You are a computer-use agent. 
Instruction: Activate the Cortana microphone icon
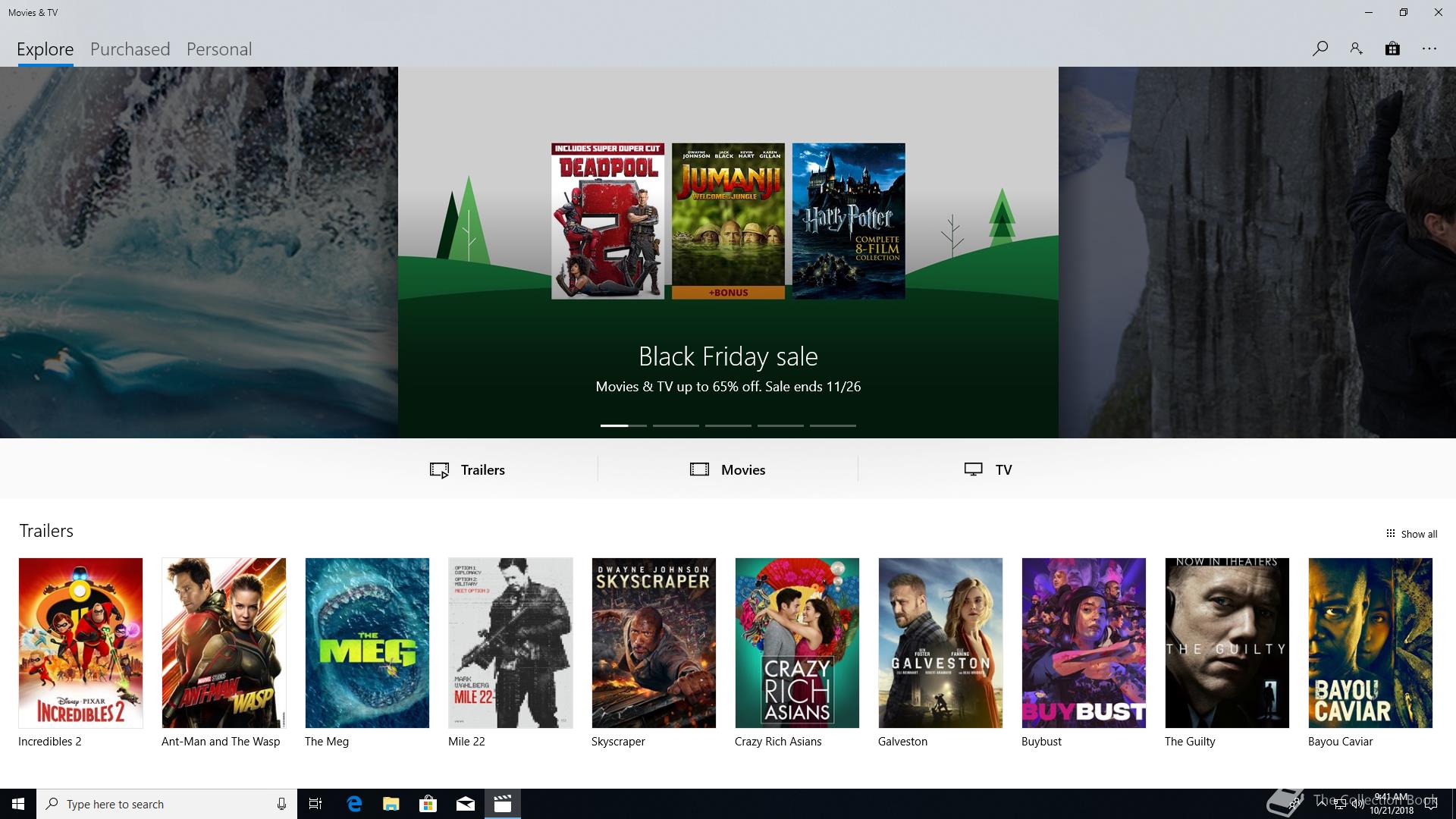click(x=281, y=804)
